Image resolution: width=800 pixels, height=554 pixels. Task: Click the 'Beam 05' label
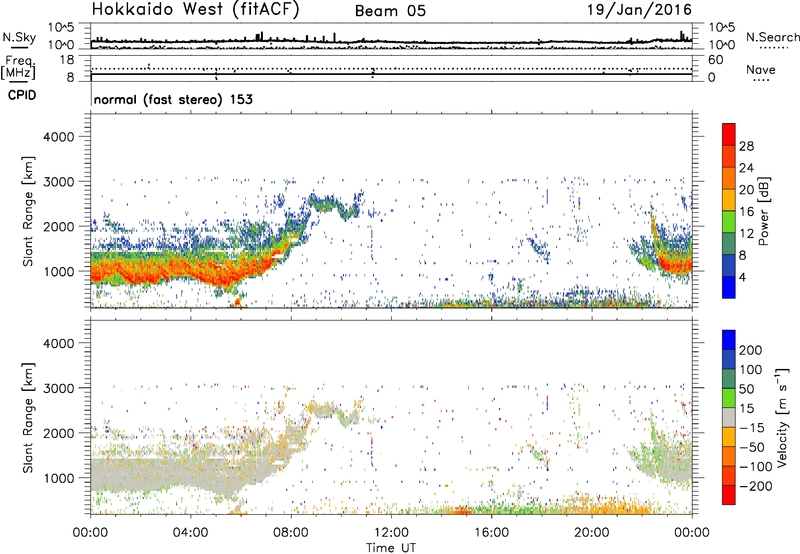click(x=390, y=11)
